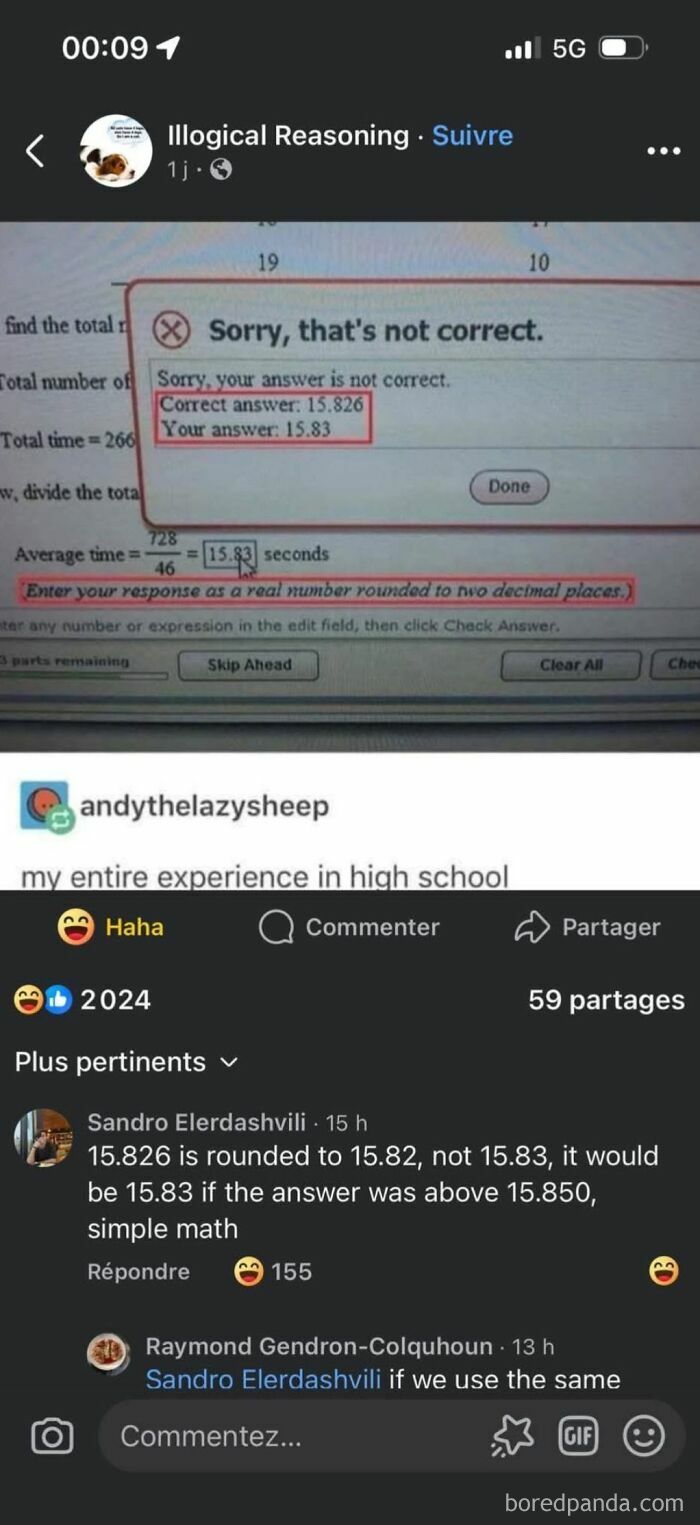The image size is (700, 1525).
Task: React to Sandro's comment with Haha emoji
Action: 663,1271
